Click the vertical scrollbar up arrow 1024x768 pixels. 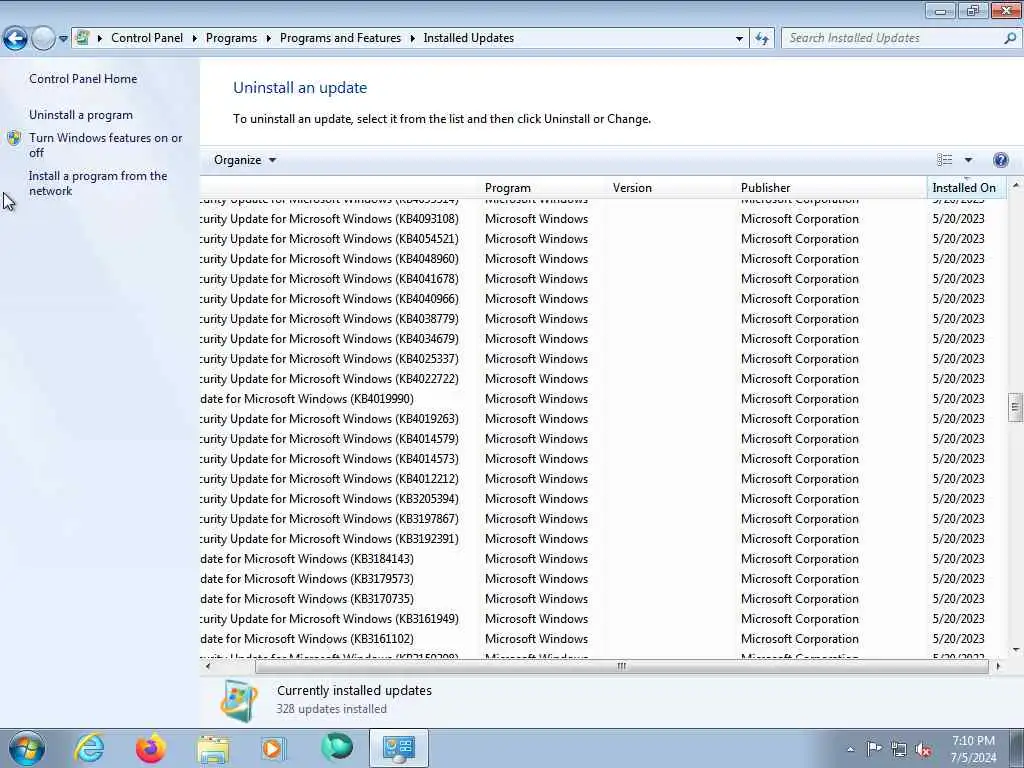tap(1015, 185)
